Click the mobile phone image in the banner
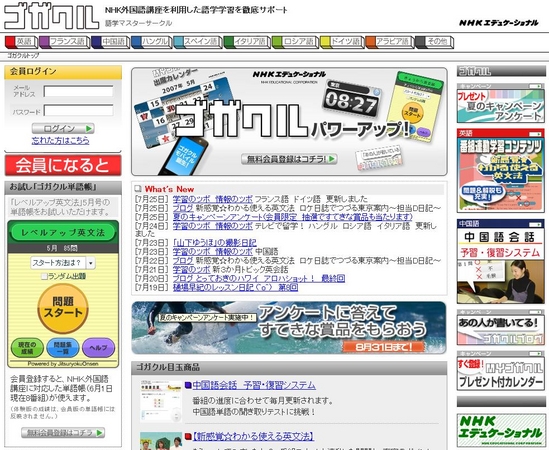The width and height of the screenshot is (549, 450). 183,156
